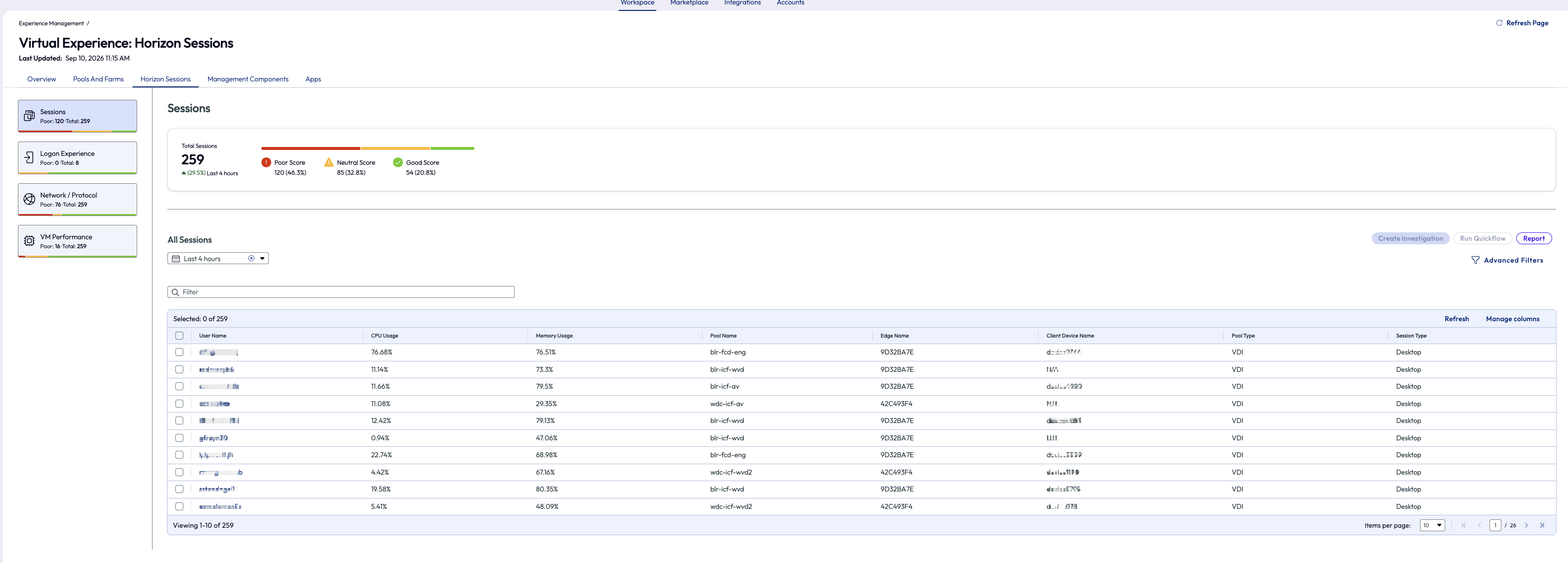Click the green trend arrow beside 29.5%

coord(184,173)
